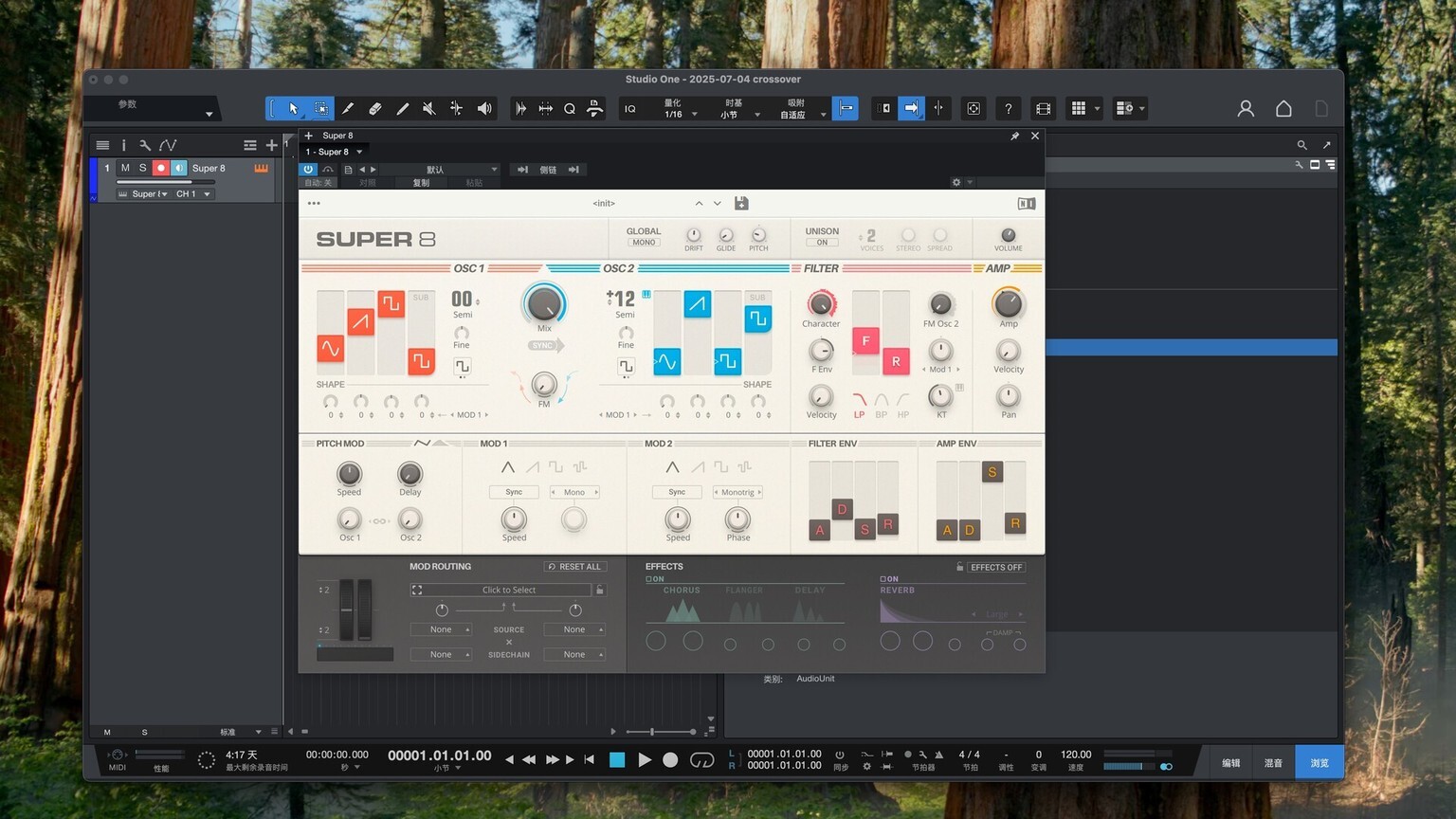The width and height of the screenshot is (1456, 819).
Task: Open the video player film icon
Action: pos(1043,109)
